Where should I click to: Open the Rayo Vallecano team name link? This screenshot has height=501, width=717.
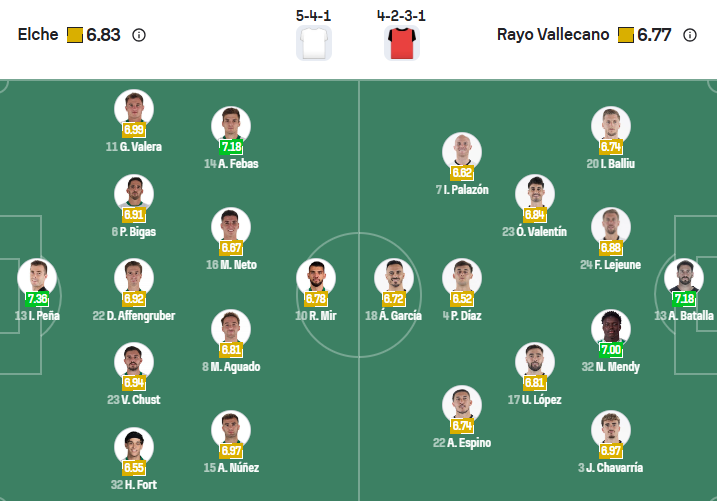(x=553, y=35)
